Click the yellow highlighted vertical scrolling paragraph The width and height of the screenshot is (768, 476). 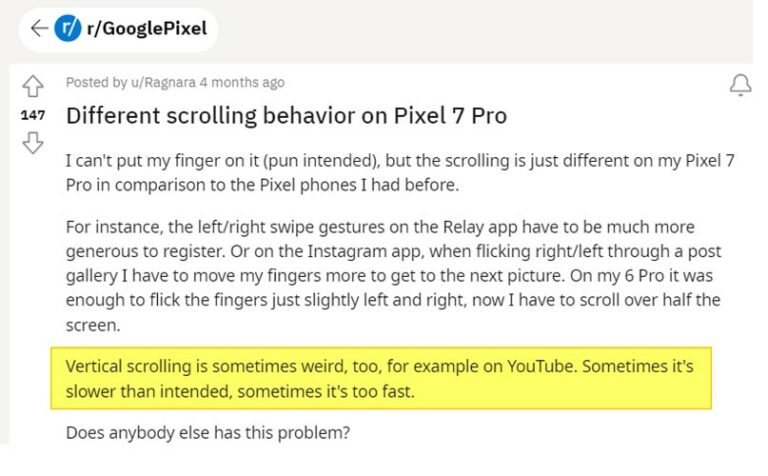381,378
